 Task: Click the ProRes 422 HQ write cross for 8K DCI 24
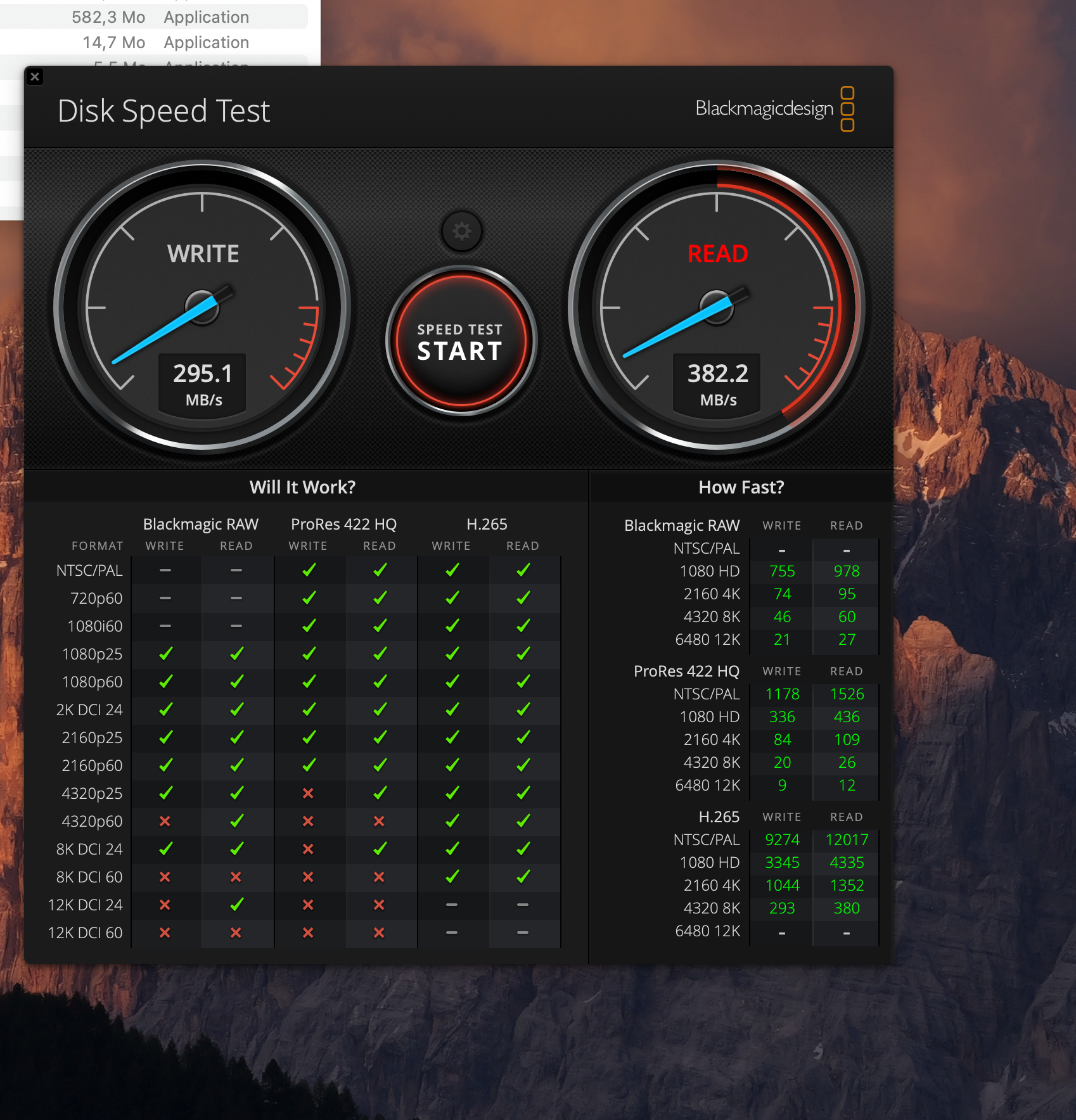tap(308, 849)
